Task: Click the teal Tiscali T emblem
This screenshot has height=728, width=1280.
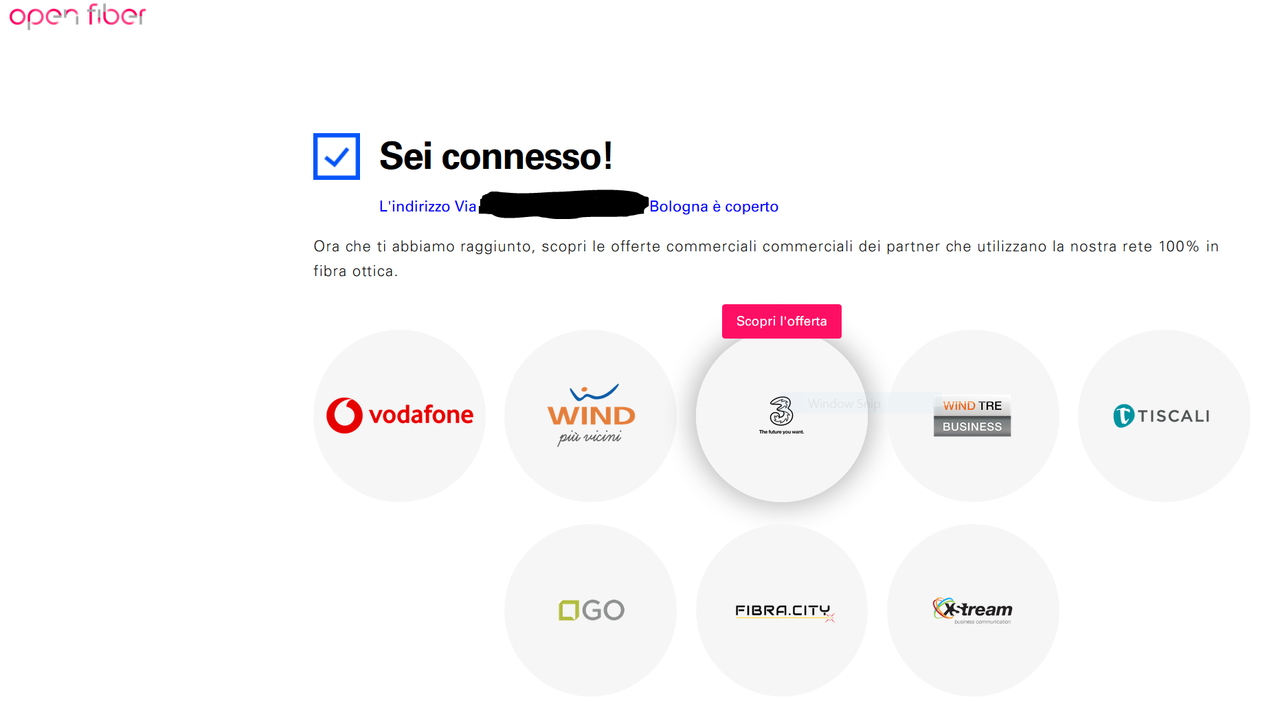Action: (x=1126, y=415)
